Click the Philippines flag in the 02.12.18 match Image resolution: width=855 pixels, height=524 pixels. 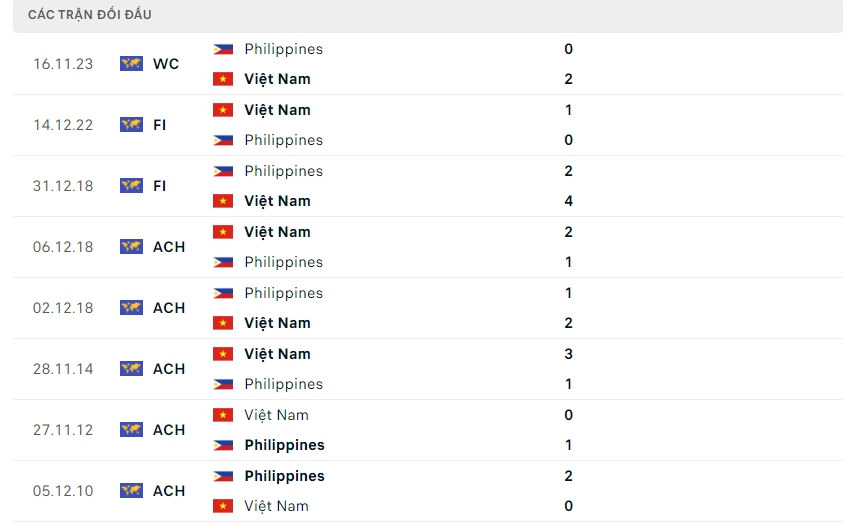(x=223, y=293)
